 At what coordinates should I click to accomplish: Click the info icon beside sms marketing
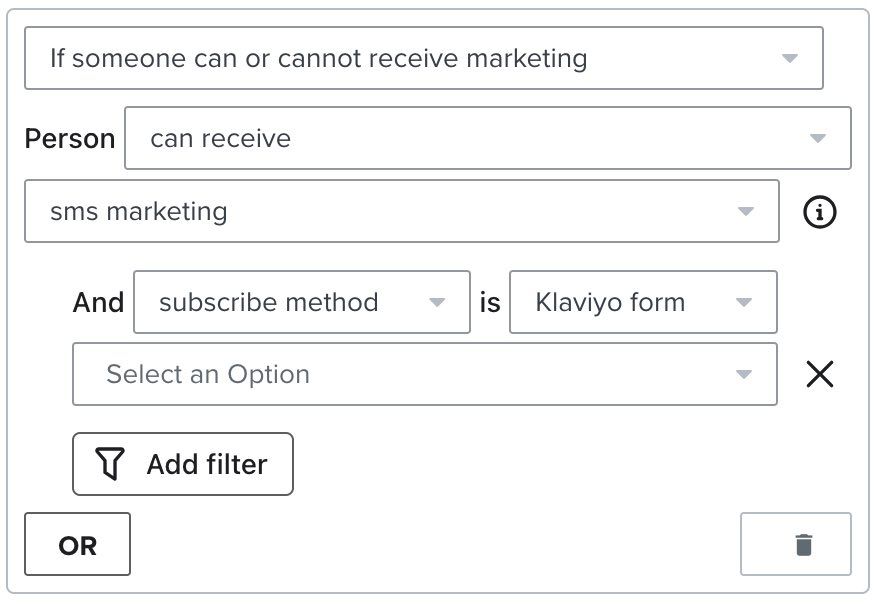(820, 212)
